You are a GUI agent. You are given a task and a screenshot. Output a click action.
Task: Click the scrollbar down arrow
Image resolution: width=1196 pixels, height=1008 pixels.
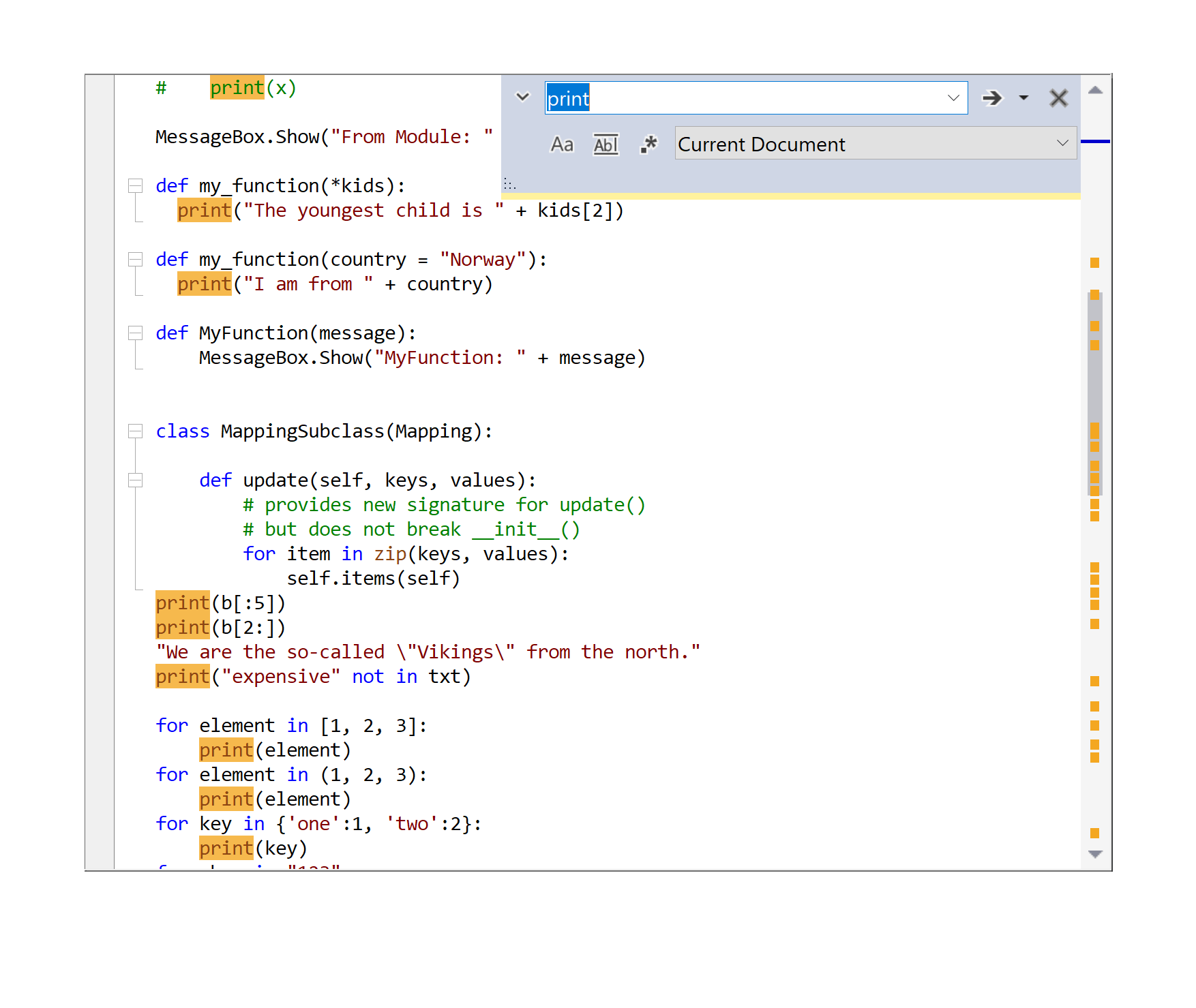click(1095, 853)
